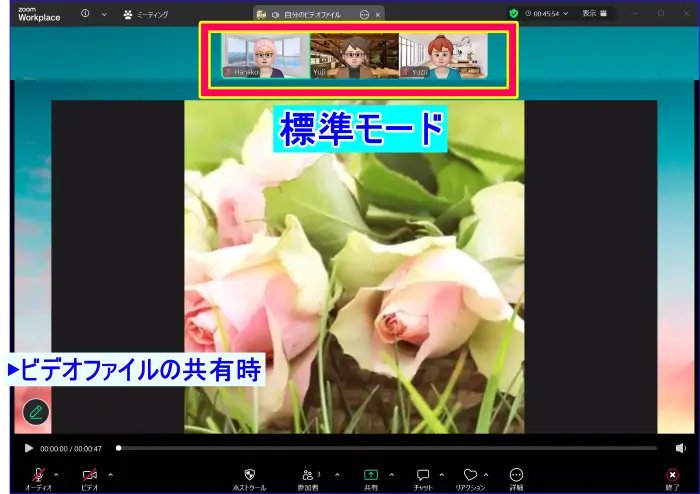Open the reactions heart icon
Screen dimensions: 700x494
[470, 474]
